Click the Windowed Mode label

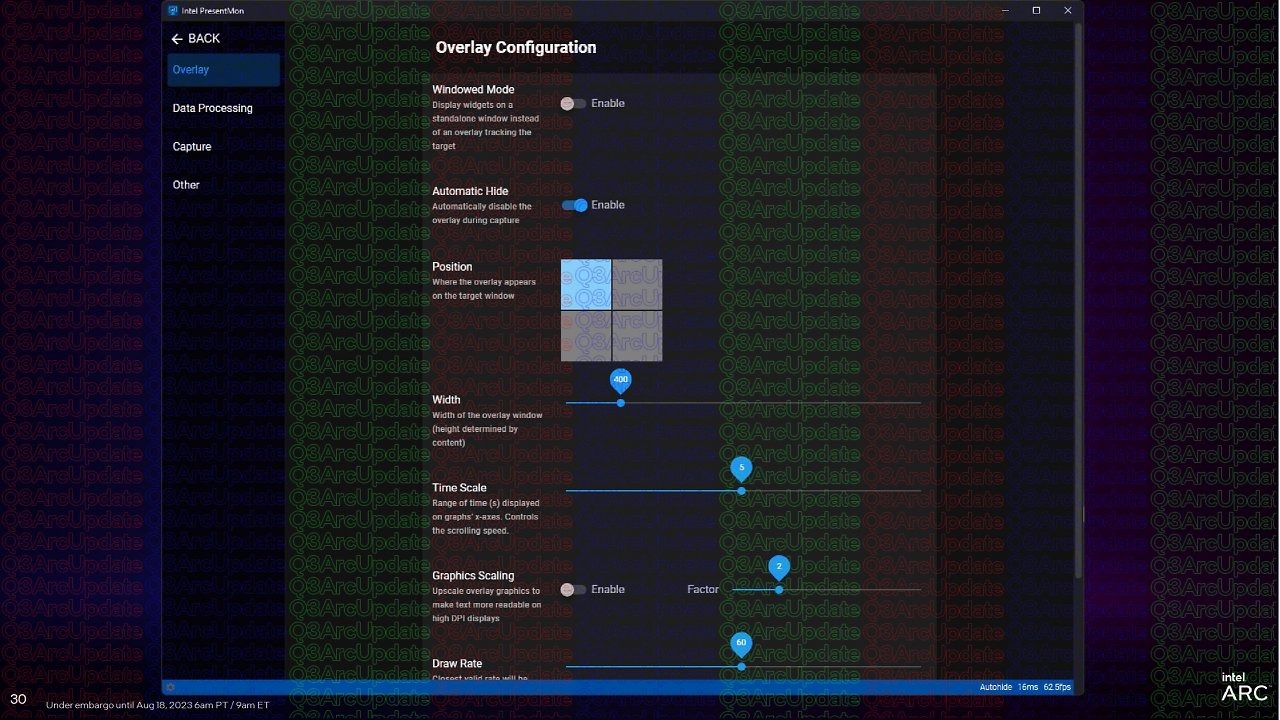coord(473,89)
